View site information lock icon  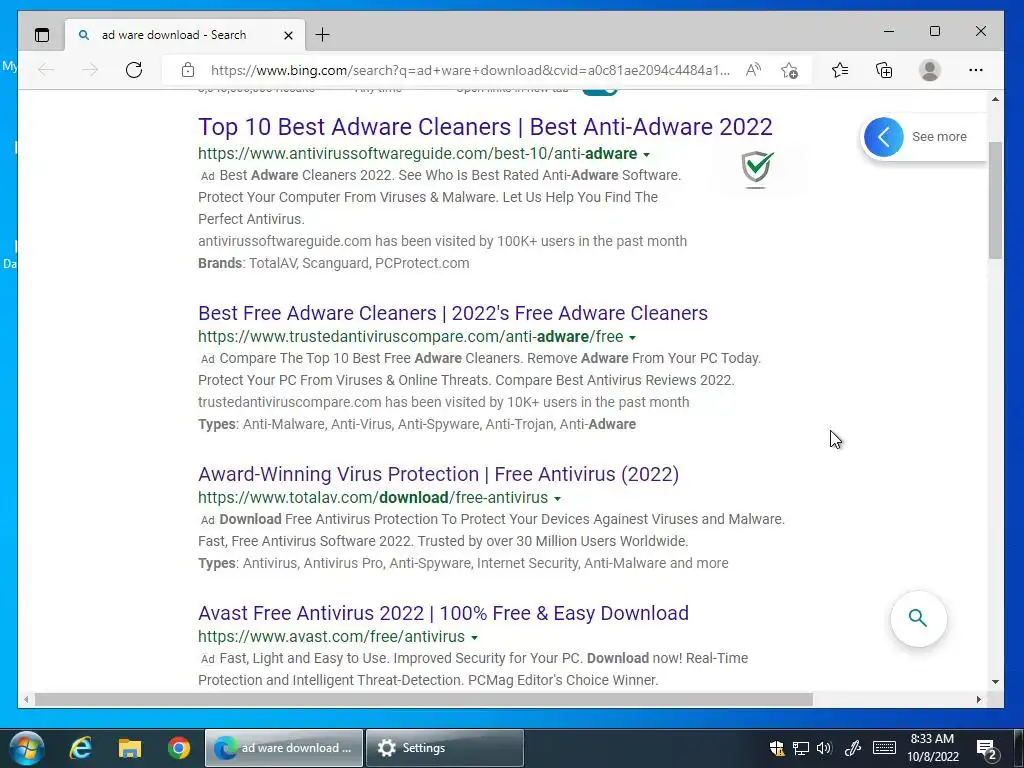tap(188, 70)
